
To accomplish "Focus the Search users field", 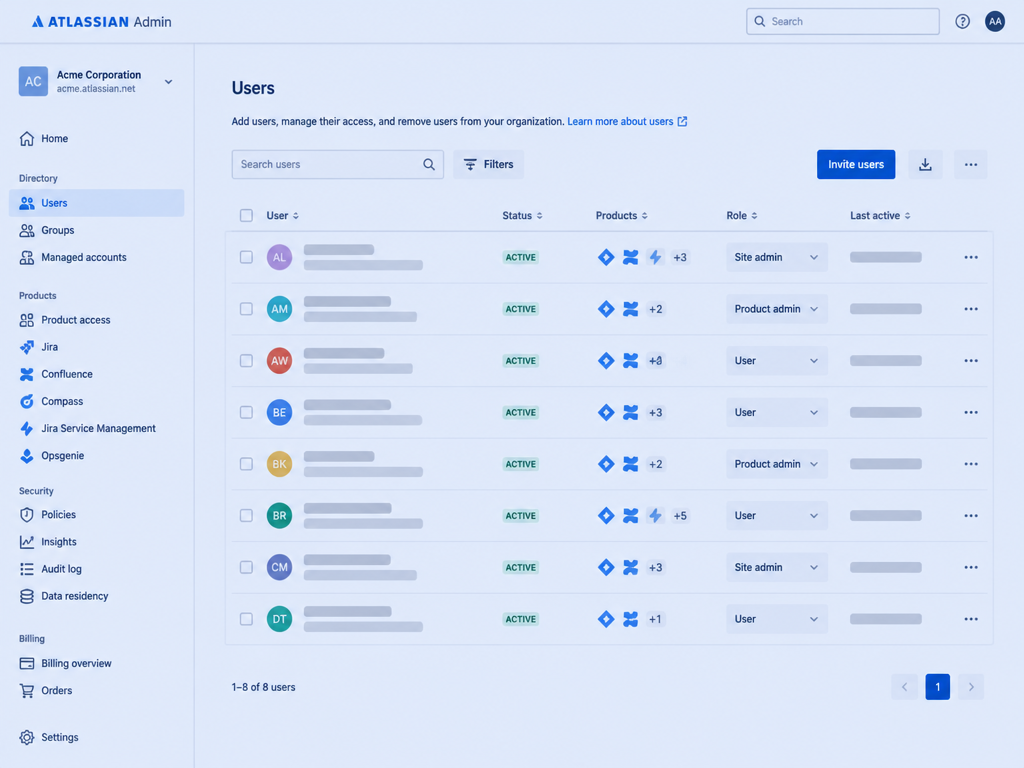I will (338, 165).
